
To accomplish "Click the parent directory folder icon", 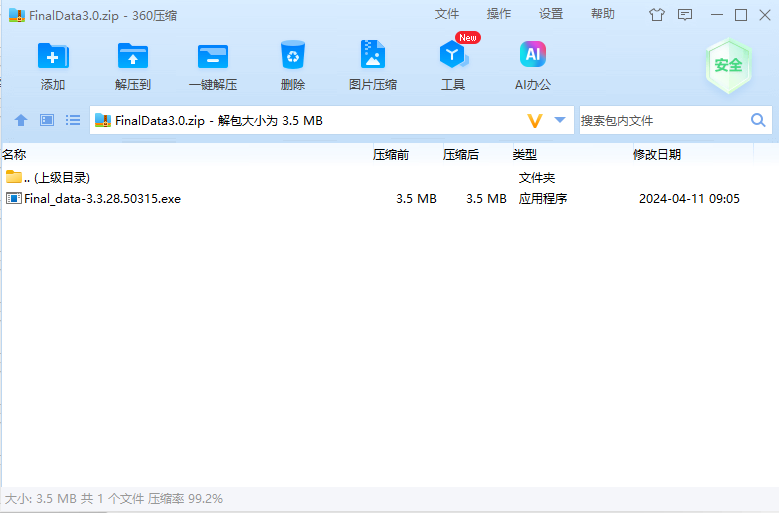I will click(x=14, y=177).
